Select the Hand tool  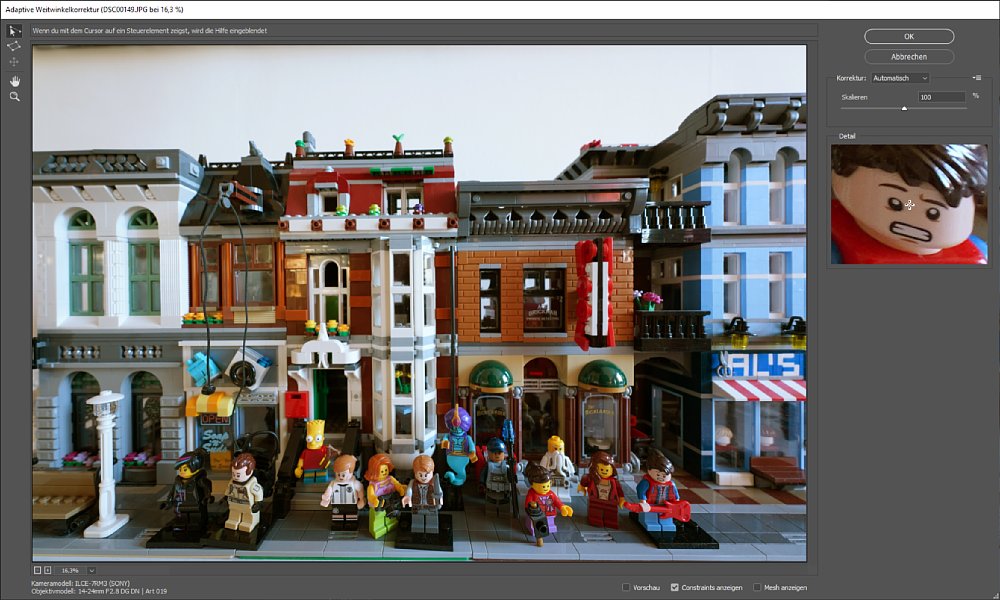pyautogui.click(x=14, y=81)
